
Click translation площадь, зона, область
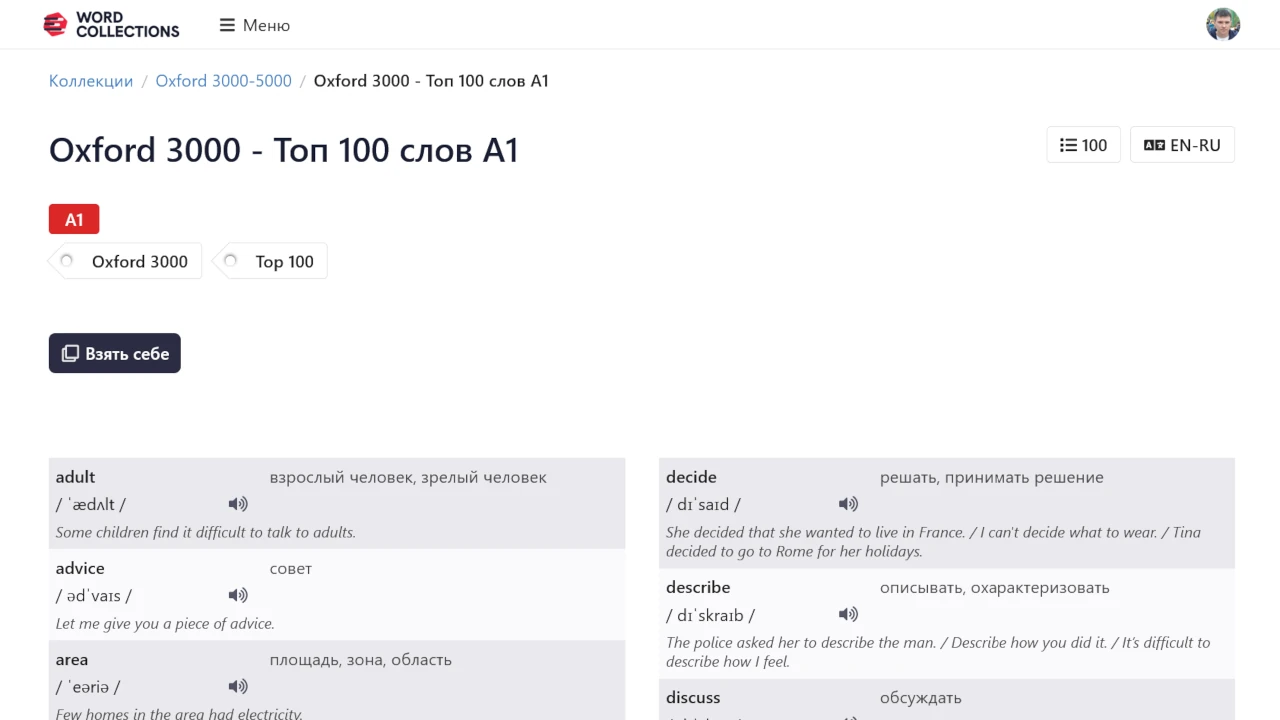click(x=361, y=660)
